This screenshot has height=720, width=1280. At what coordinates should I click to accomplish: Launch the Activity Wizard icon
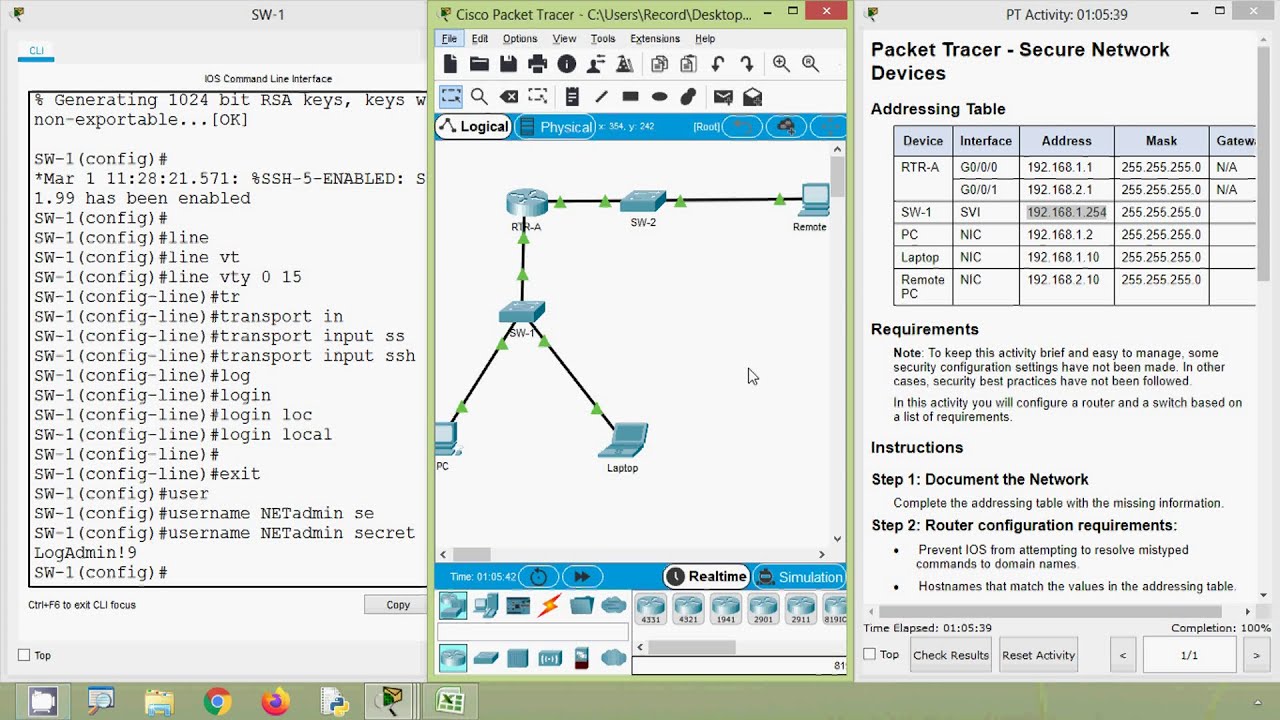tap(625, 64)
